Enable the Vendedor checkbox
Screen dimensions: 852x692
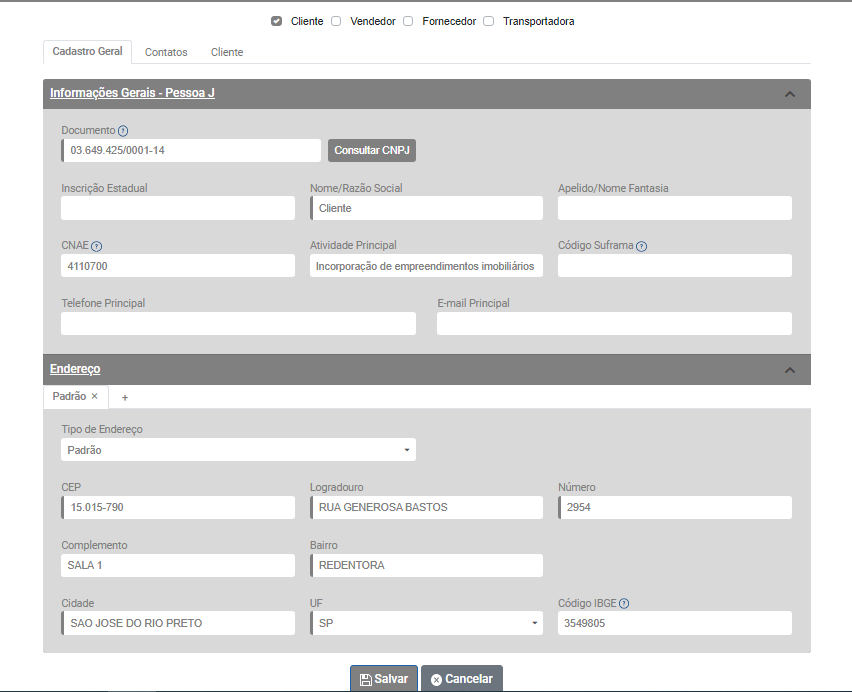337,21
